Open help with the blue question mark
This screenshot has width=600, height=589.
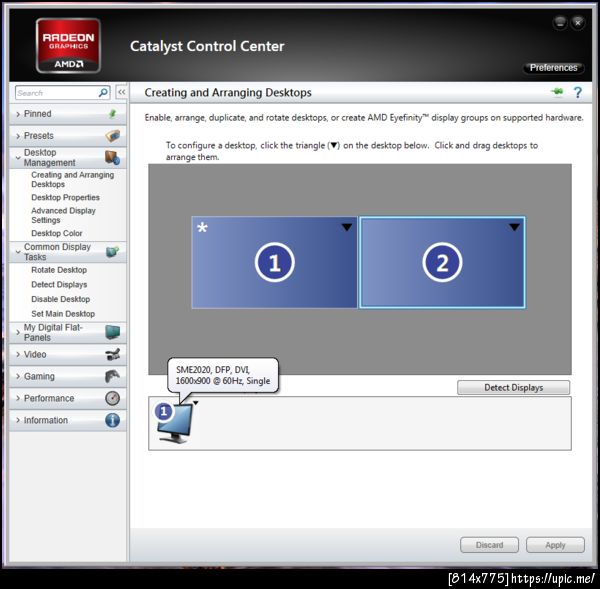[578, 92]
